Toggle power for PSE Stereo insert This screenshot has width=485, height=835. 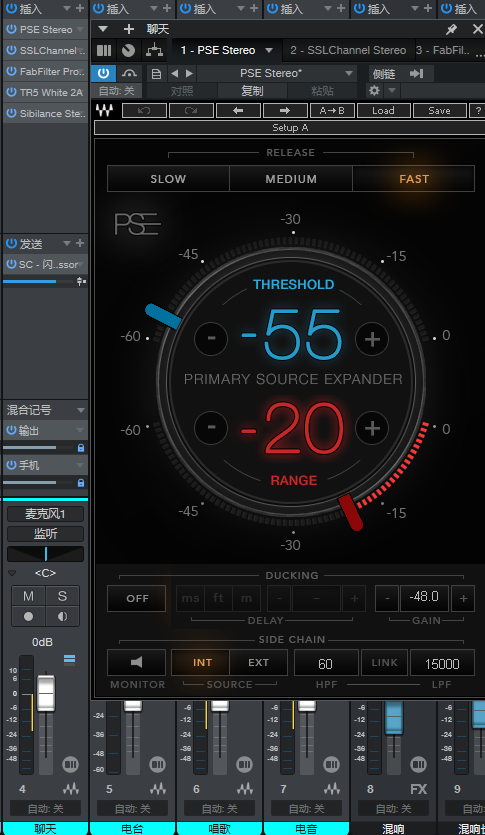coord(11,30)
